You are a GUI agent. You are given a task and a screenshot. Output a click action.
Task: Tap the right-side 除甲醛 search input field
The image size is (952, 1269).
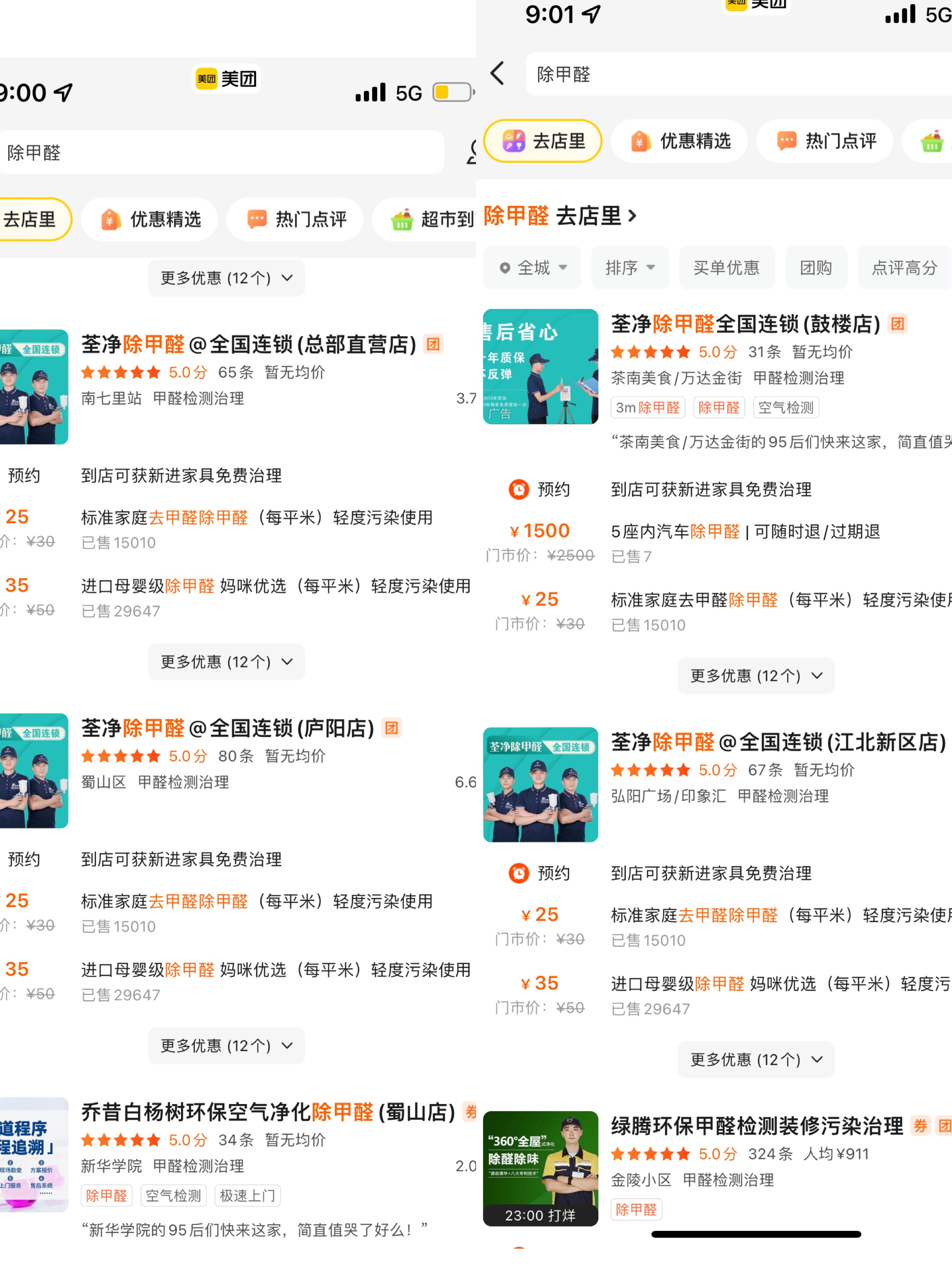[739, 74]
